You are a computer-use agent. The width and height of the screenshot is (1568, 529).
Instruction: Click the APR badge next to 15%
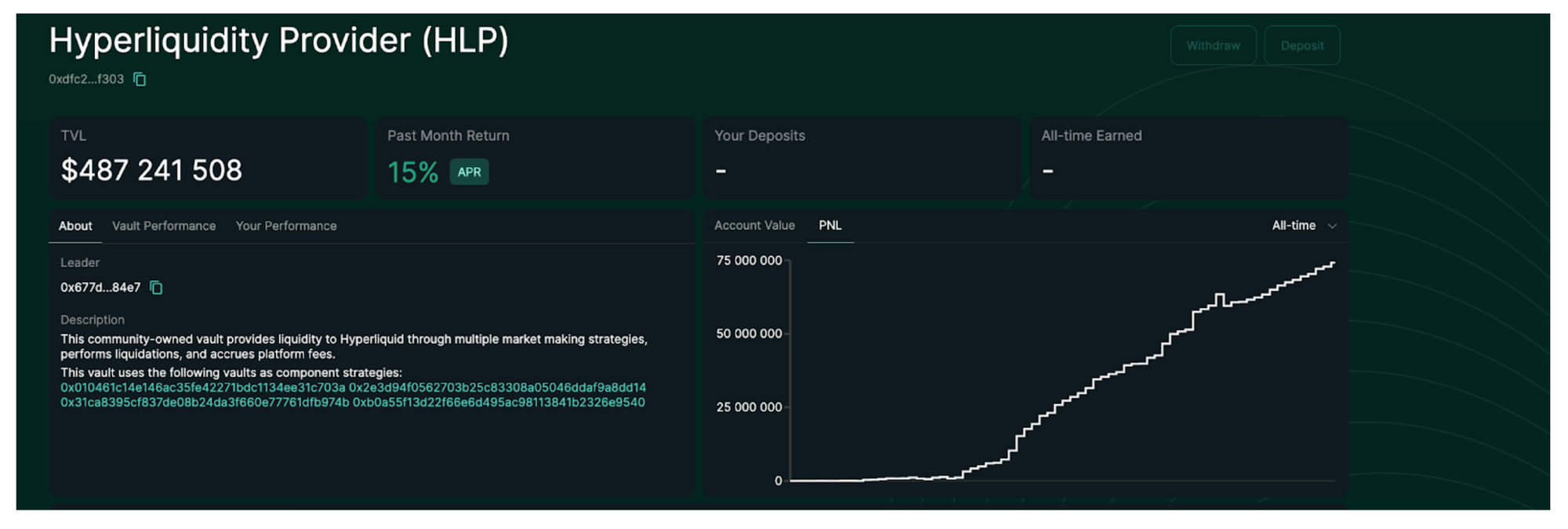pos(469,172)
